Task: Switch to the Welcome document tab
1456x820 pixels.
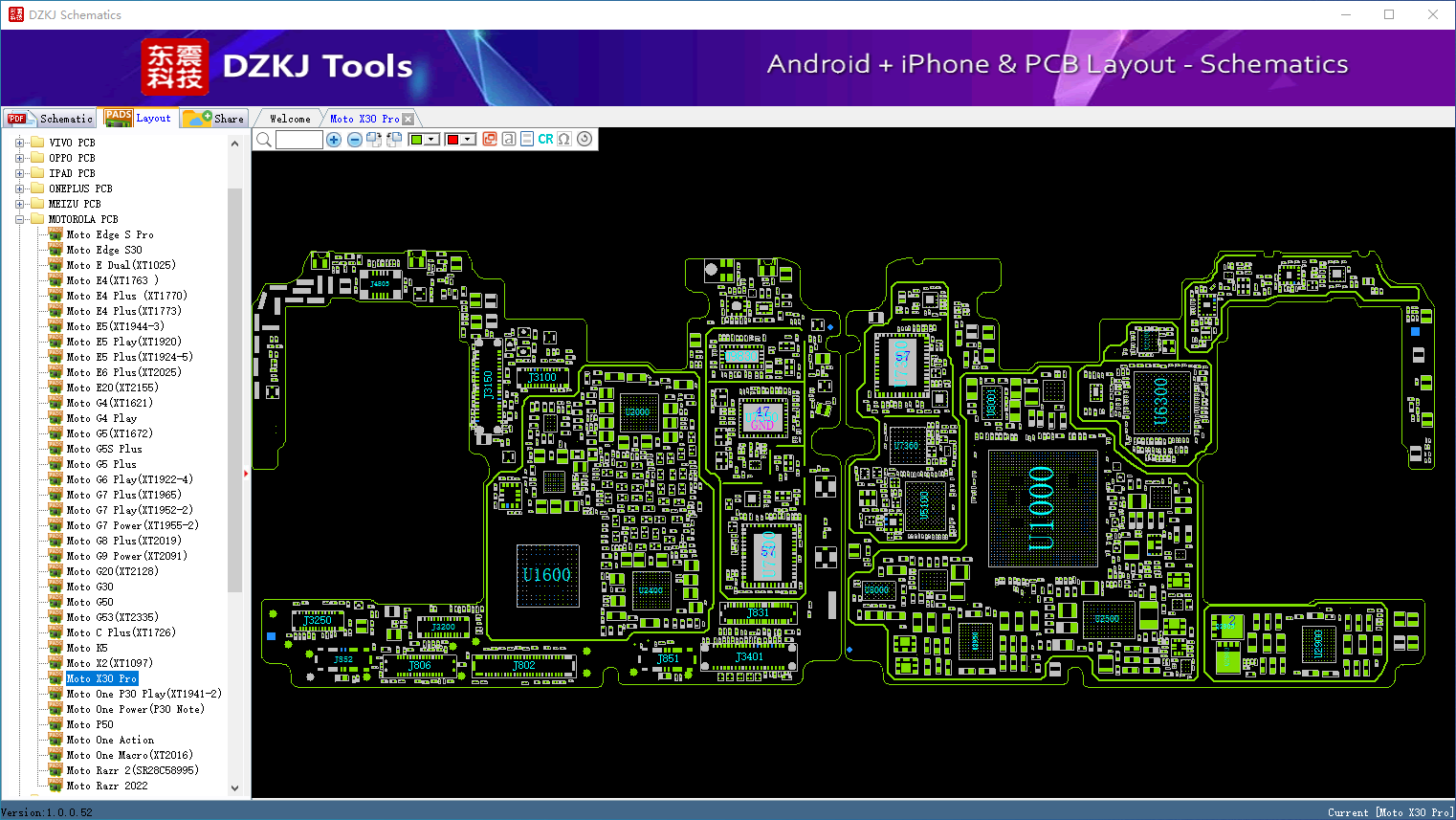Action: [x=290, y=119]
